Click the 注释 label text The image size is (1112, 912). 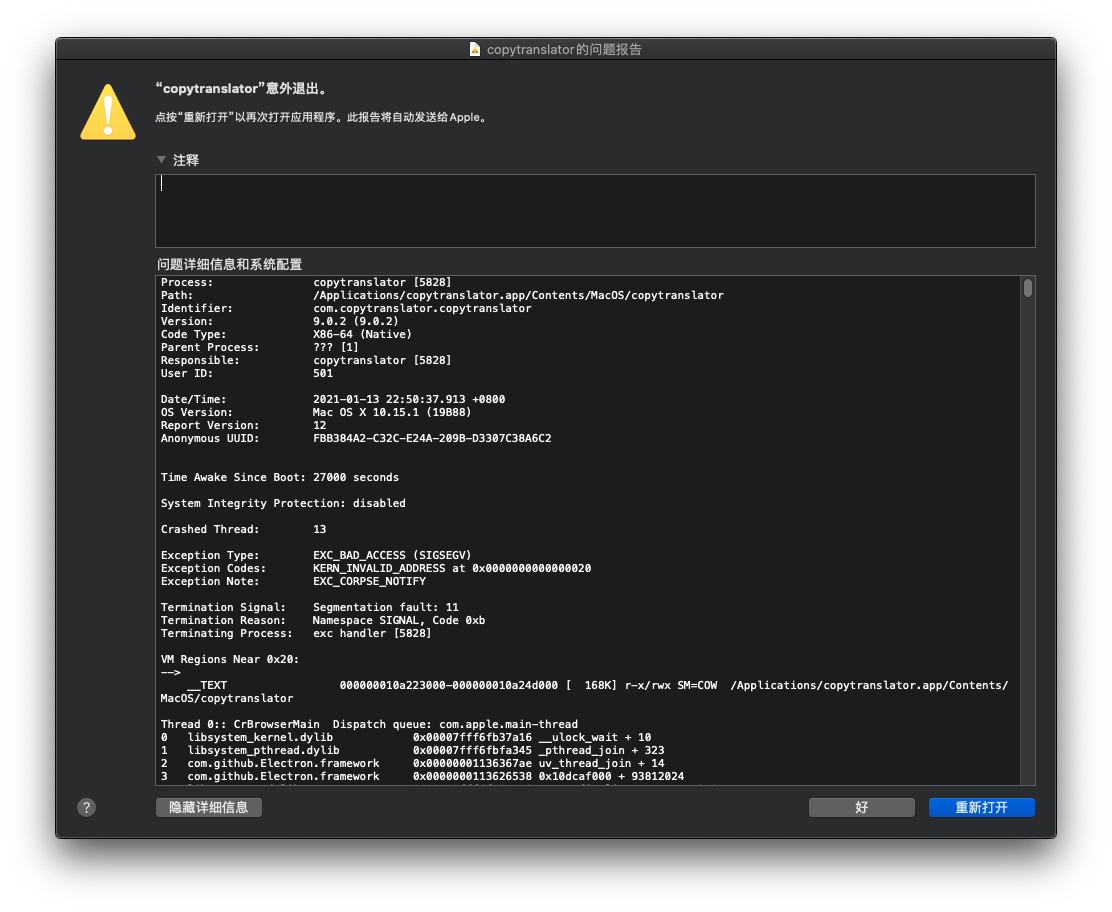click(x=186, y=160)
